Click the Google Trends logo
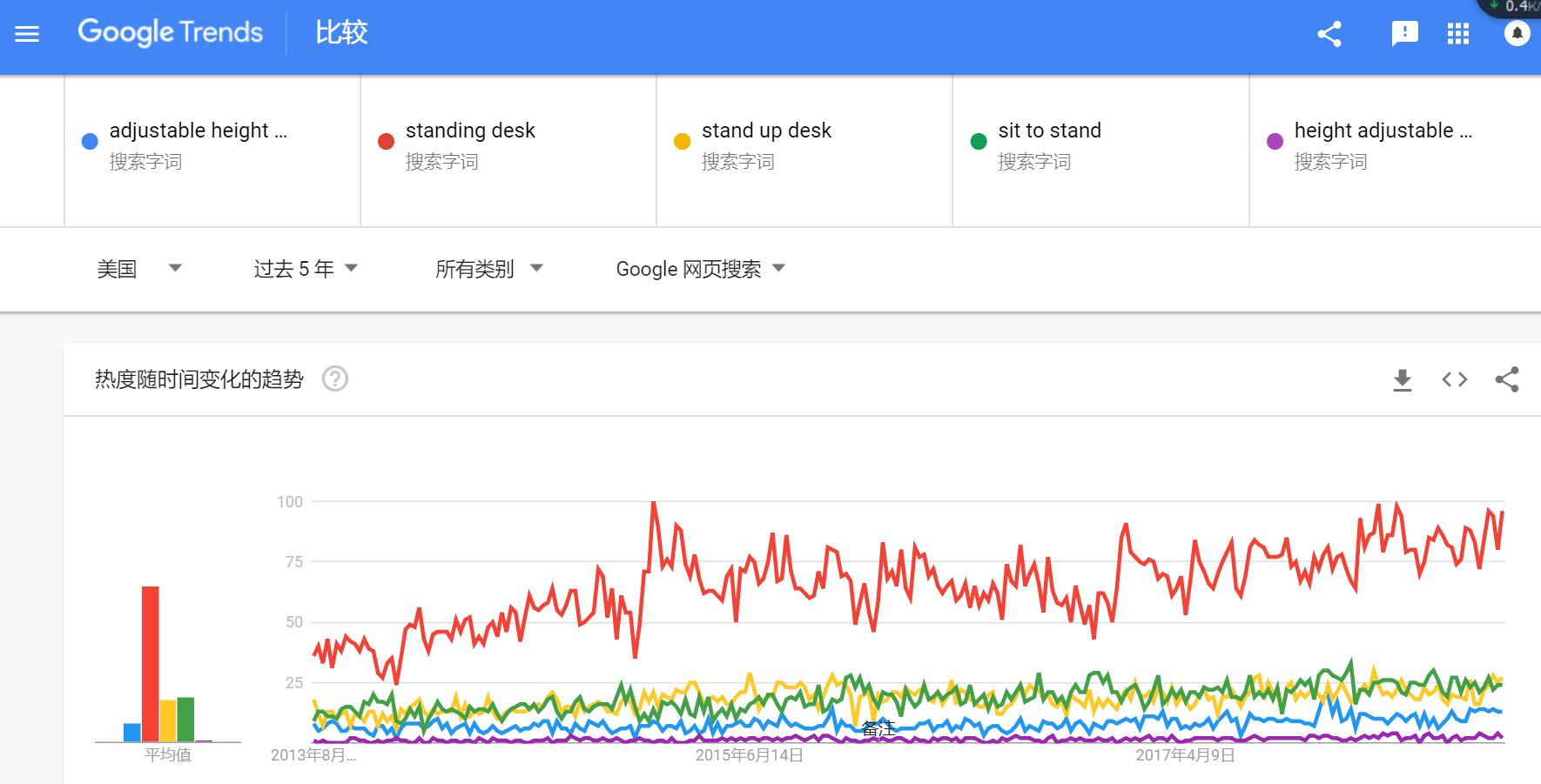 coord(171,33)
